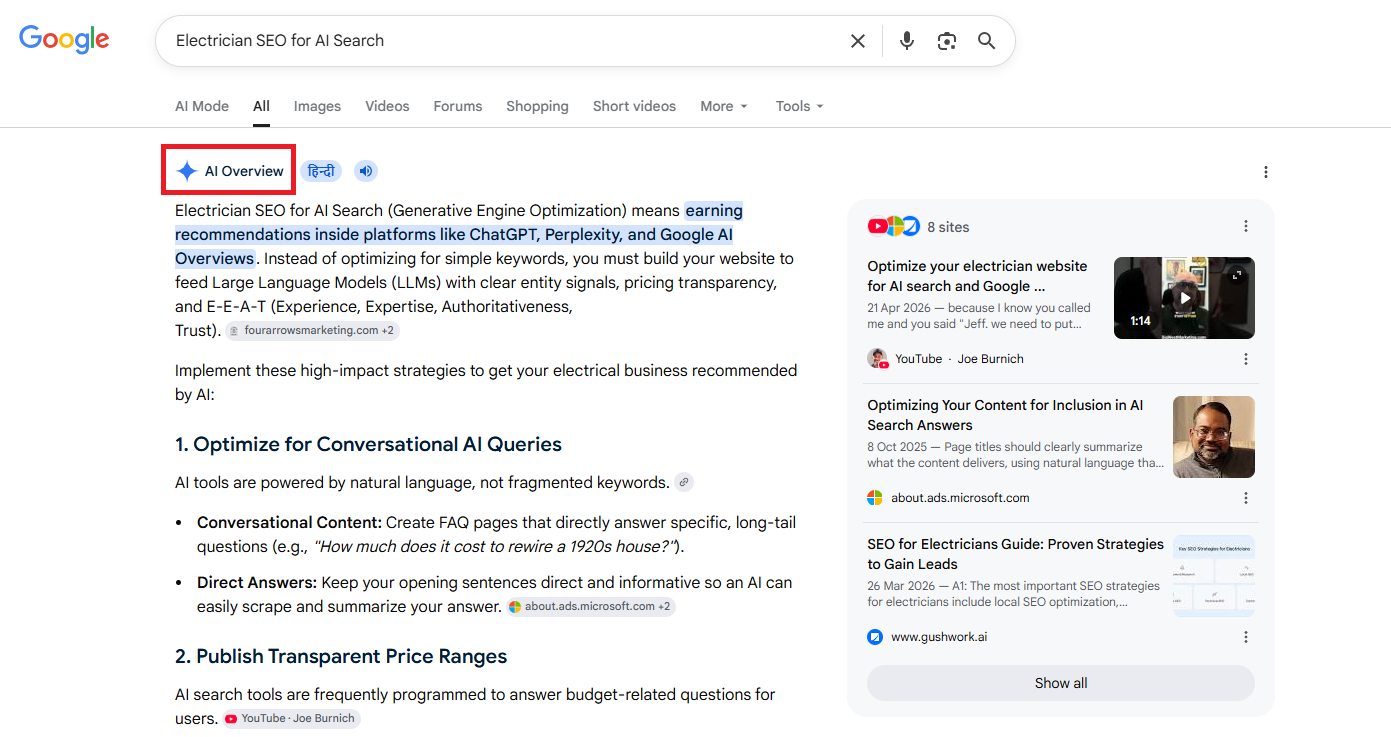Open Optimizing Your Content for Inclusion result
This screenshot has width=1391, height=737.
tap(1005, 415)
